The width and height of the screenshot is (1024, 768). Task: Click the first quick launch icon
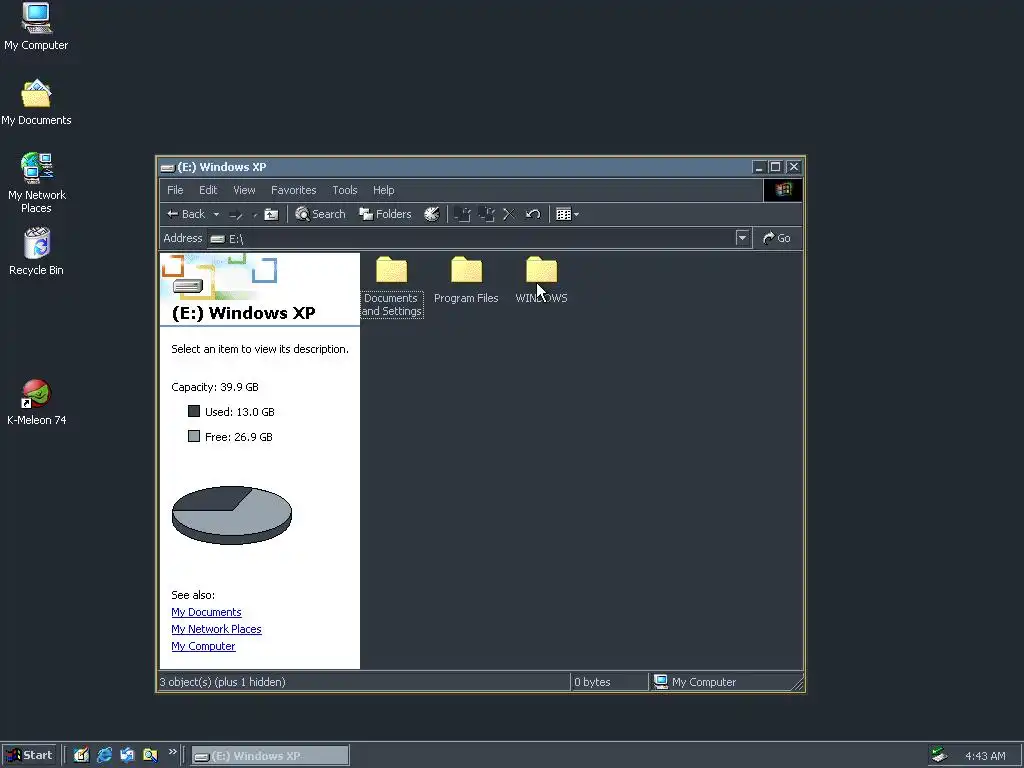point(81,756)
